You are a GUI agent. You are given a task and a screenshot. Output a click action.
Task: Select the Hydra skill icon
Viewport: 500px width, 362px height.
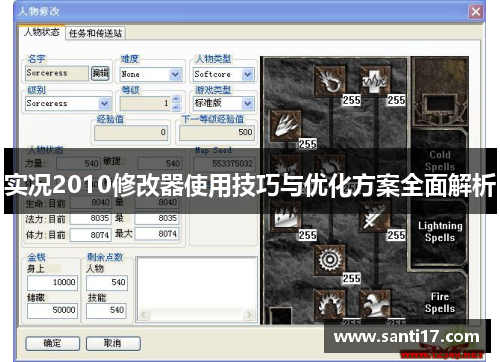[x=374, y=304]
